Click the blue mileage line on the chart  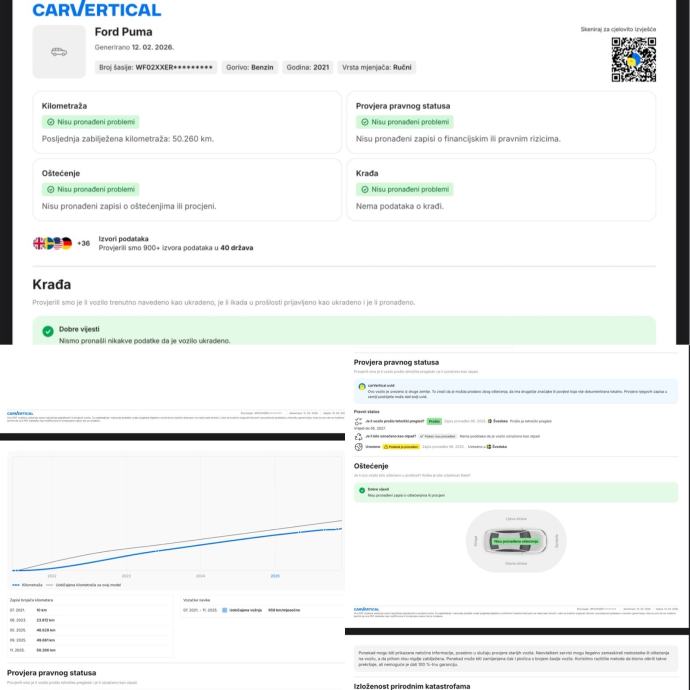click(176, 548)
